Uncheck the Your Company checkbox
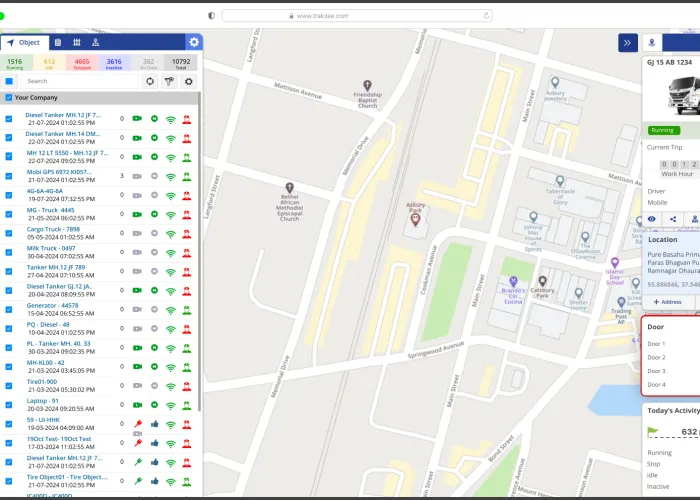The width and height of the screenshot is (700, 500). [9, 98]
